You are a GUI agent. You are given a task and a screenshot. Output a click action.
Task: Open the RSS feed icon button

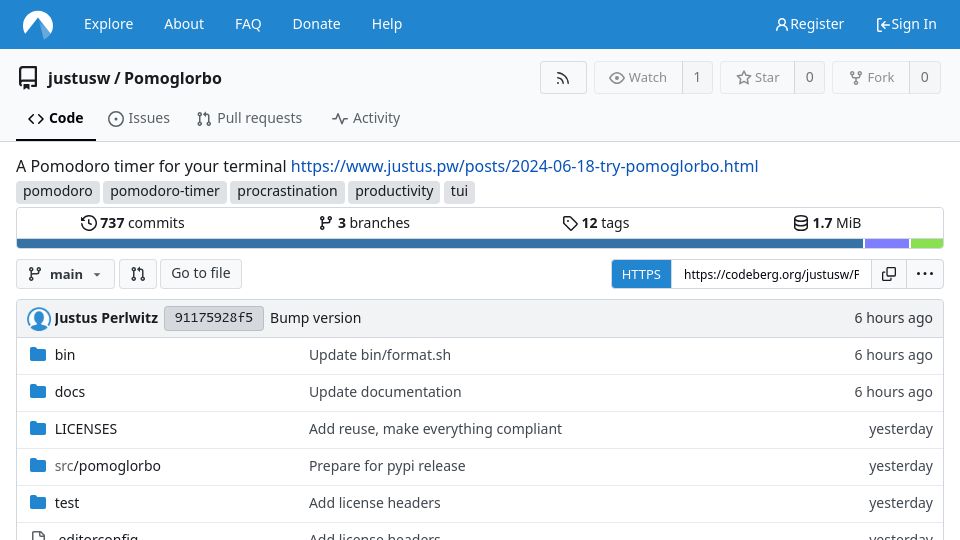click(563, 78)
